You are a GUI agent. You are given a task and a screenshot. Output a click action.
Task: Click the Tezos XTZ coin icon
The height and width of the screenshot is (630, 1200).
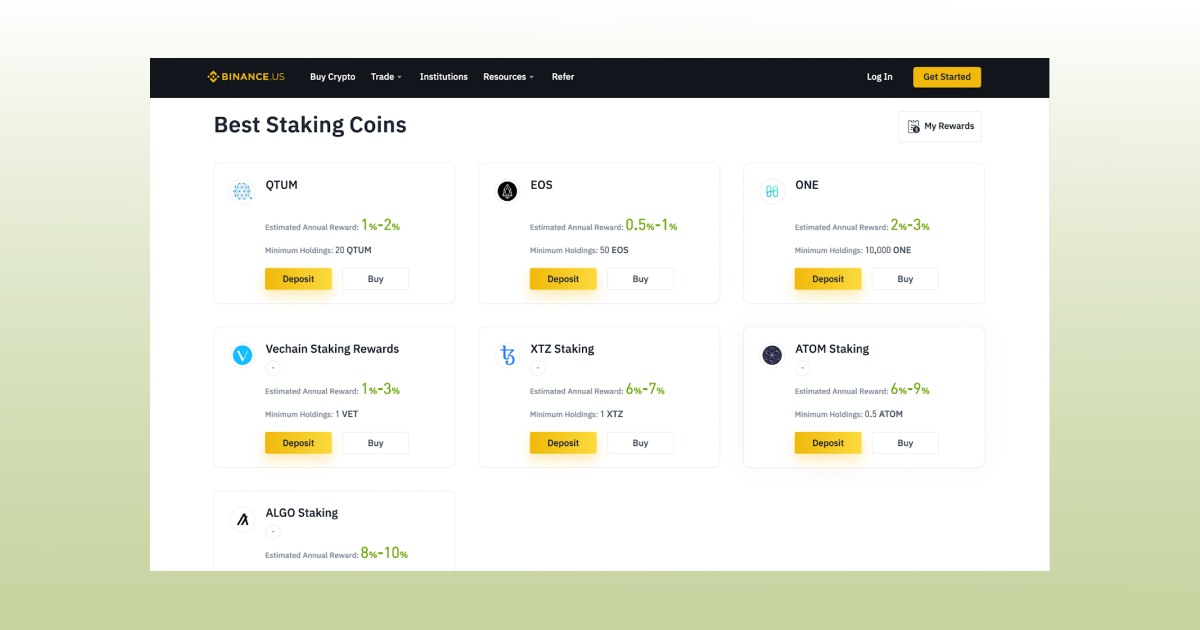tap(507, 355)
